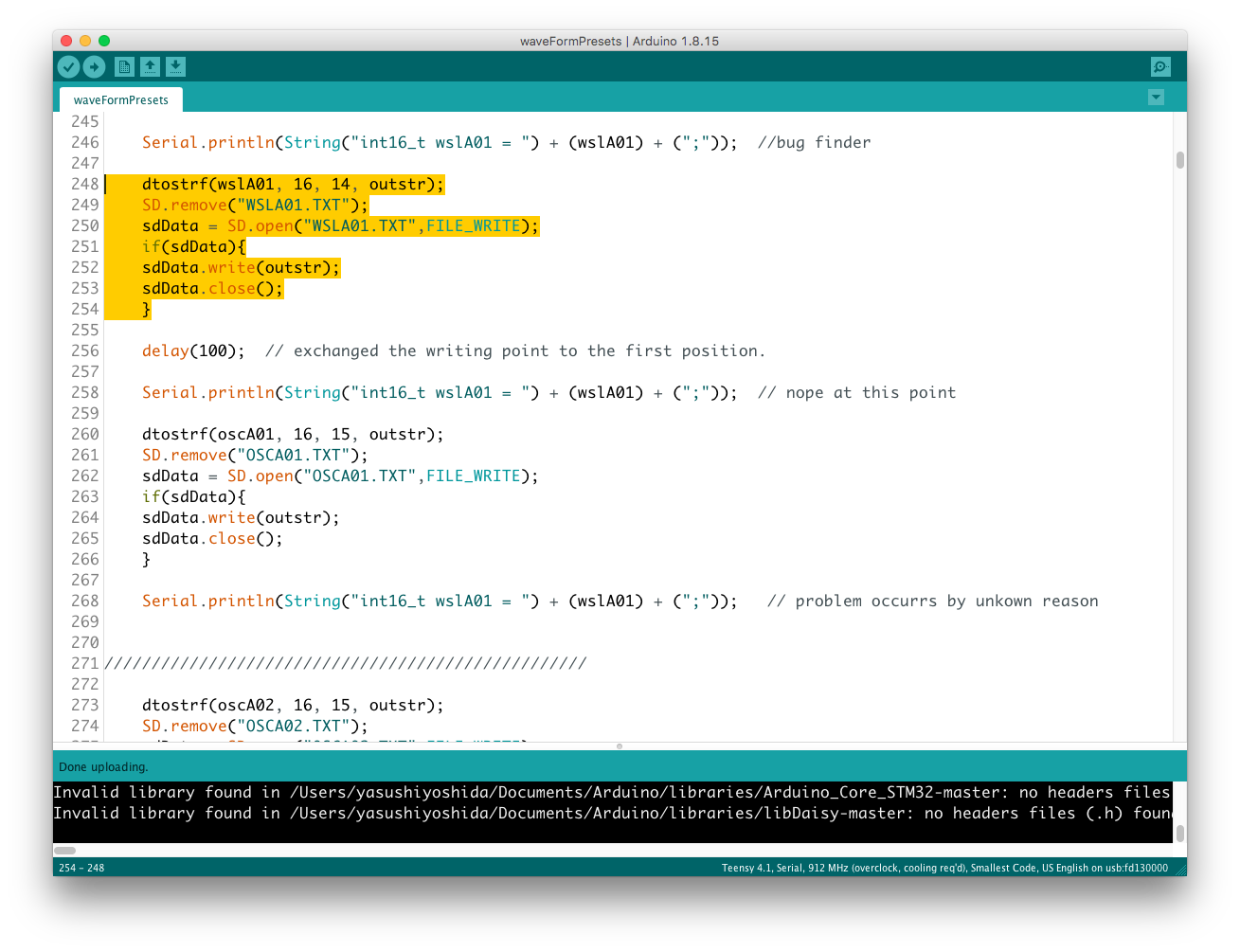Image resolution: width=1240 pixels, height=952 pixels.
Task: Click the closing brace on line 254
Action: click(x=146, y=309)
